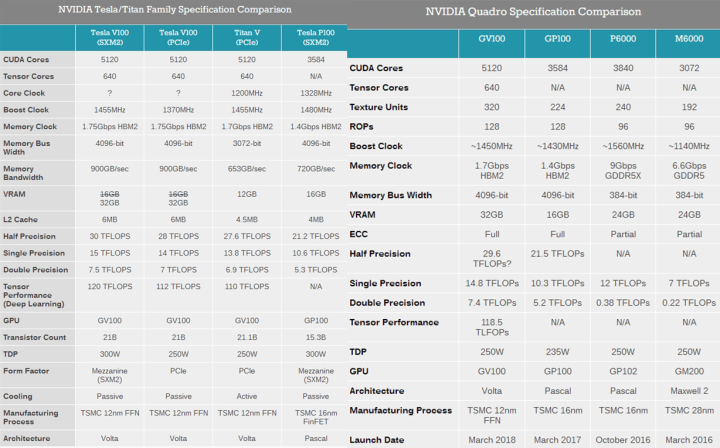Click the 'TSMC 16nm FinFET' cell
The width and height of the screenshot is (720, 448).
click(x=316, y=417)
